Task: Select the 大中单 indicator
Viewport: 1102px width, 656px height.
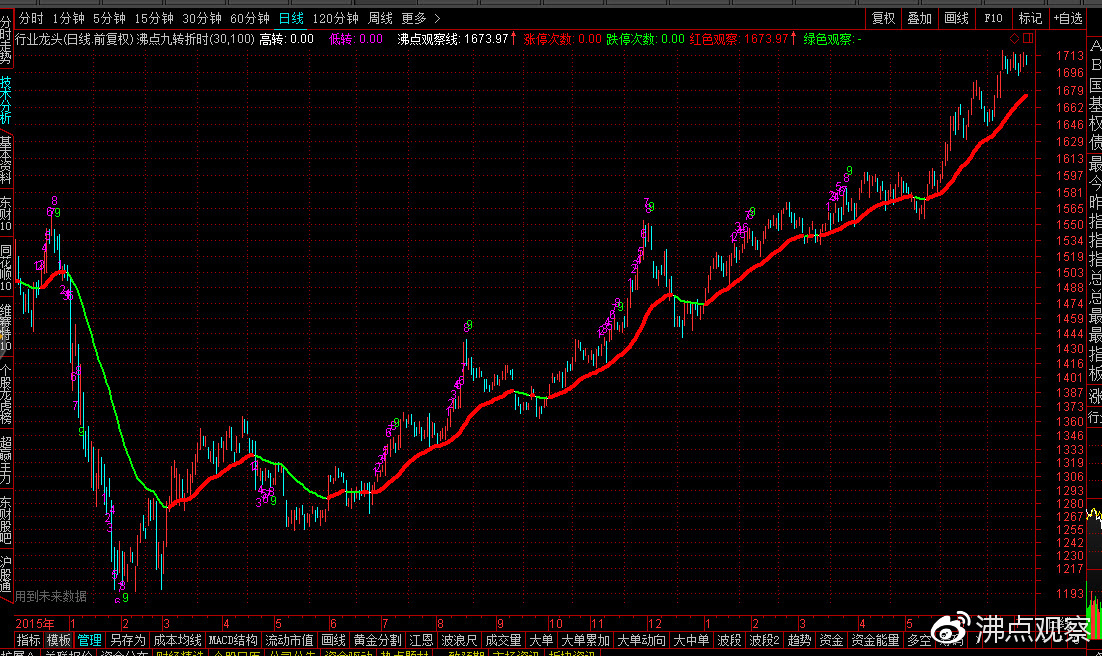Action: click(x=691, y=641)
